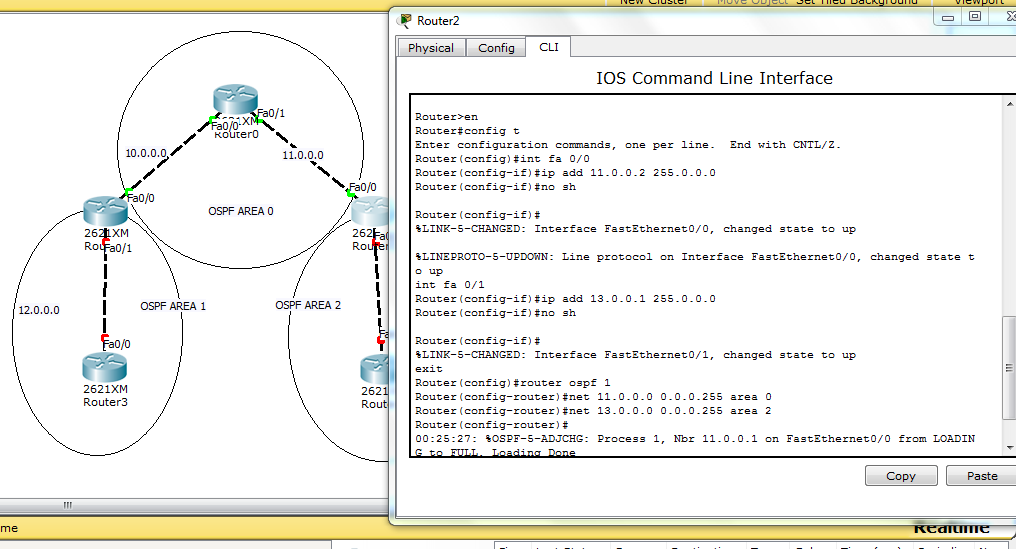This screenshot has height=549, width=1016.
Task: Click the CLI scrollbar up arrow
Action: (1010, 103)
